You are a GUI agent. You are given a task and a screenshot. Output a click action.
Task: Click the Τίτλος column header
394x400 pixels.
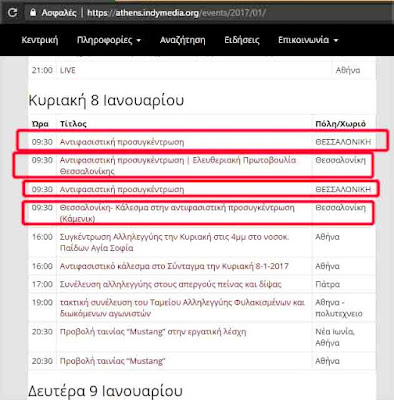point(73,124)
